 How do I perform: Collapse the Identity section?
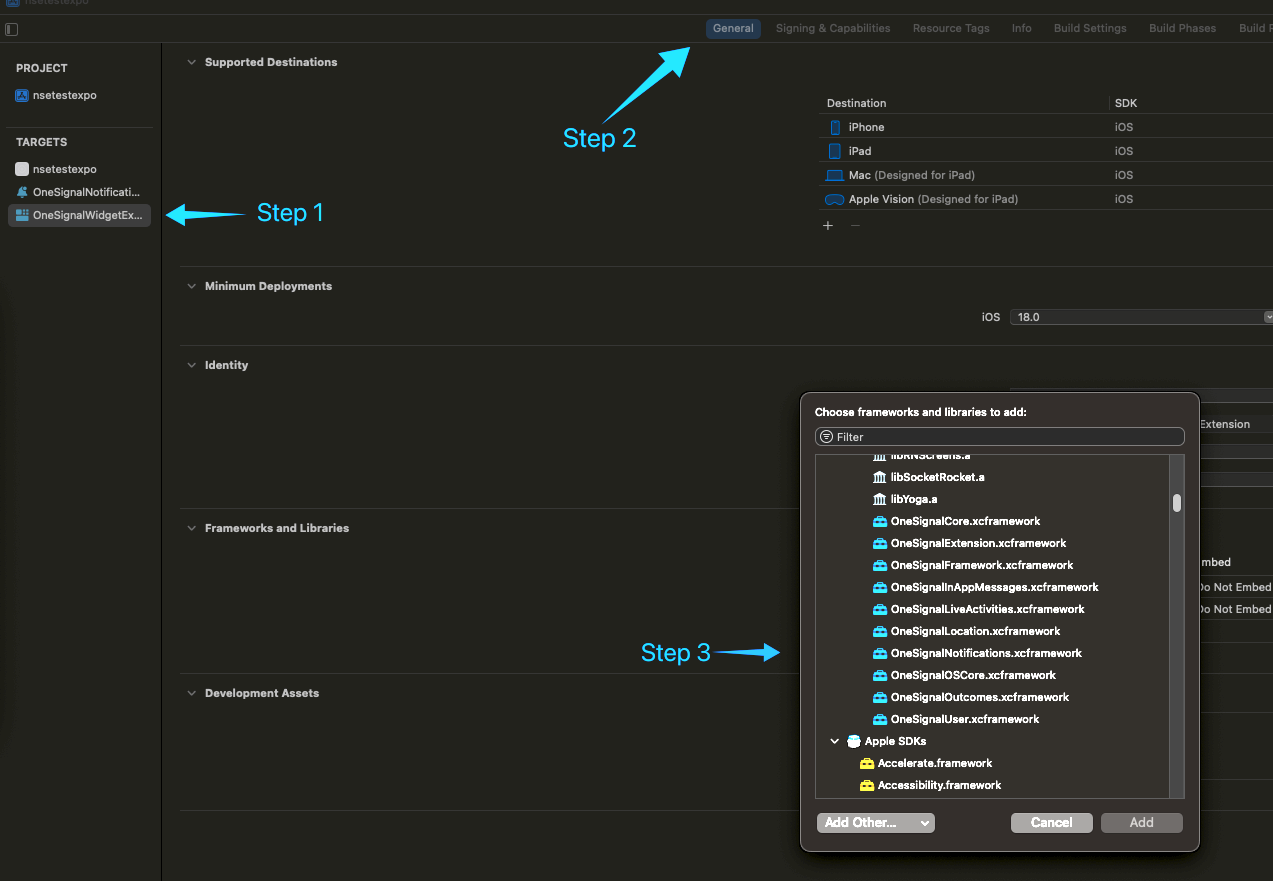tap(192, 365)
